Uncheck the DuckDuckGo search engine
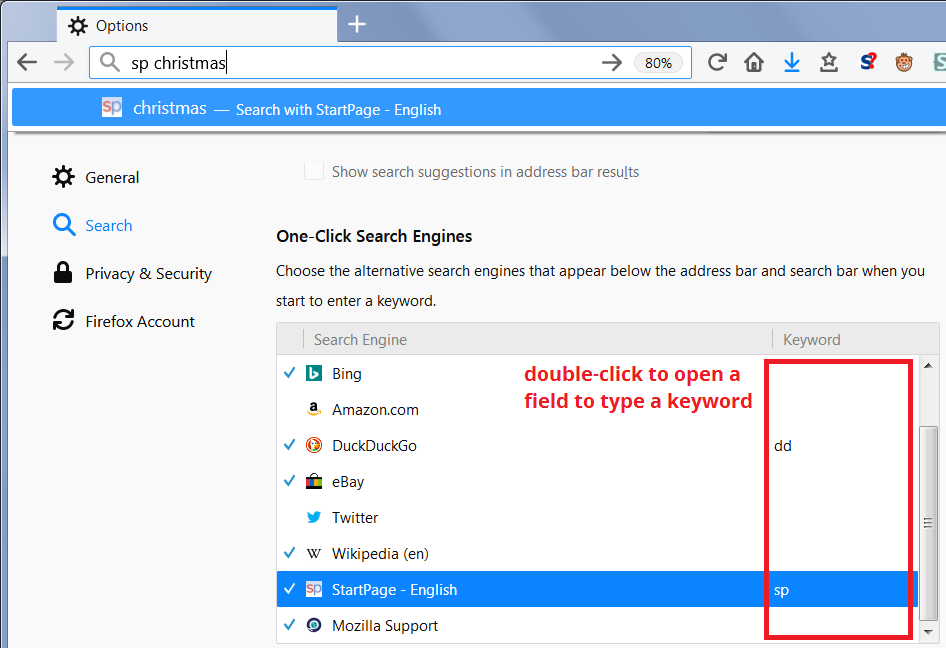946x648 pixels. (x=290, y=445)
